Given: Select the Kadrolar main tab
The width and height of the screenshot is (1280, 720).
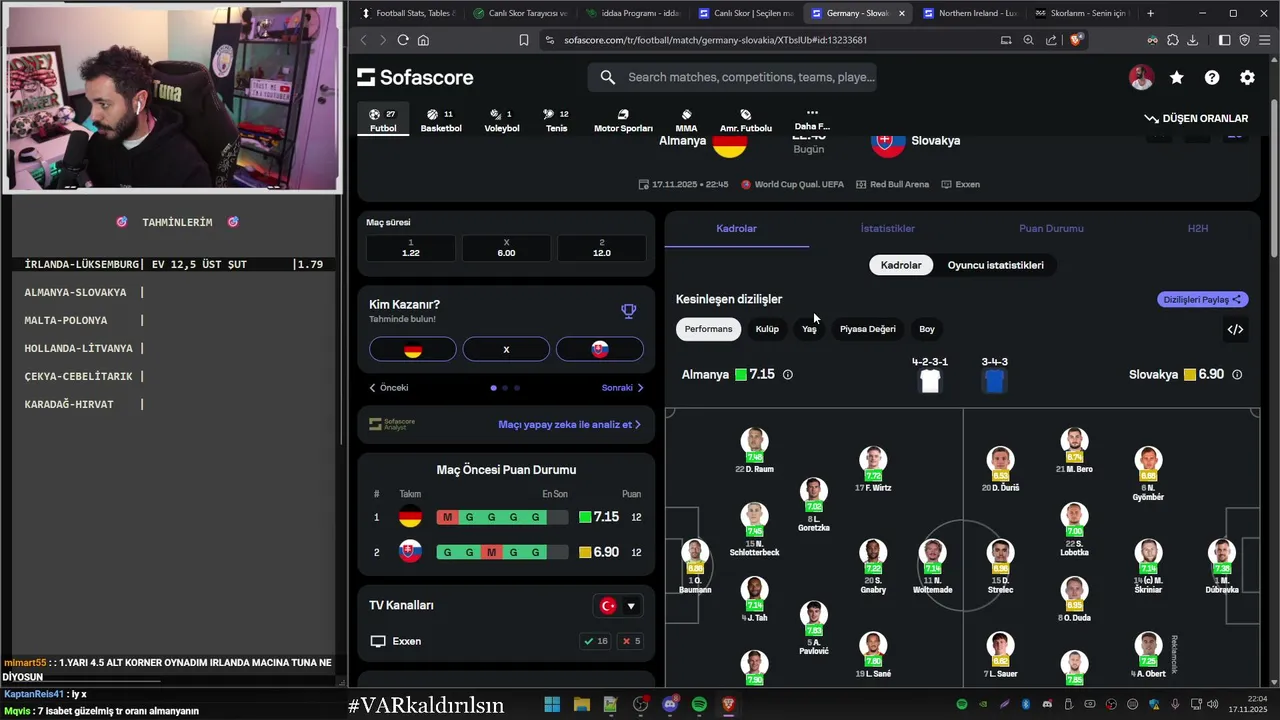Looking at the screenshot, I should pyautogui.click(x=737, y=229).
